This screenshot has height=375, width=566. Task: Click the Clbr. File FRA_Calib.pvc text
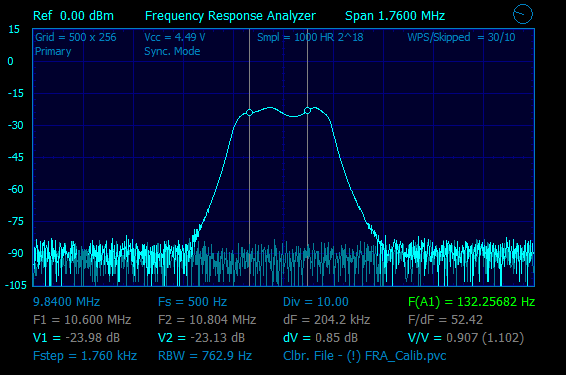[365, 356]
